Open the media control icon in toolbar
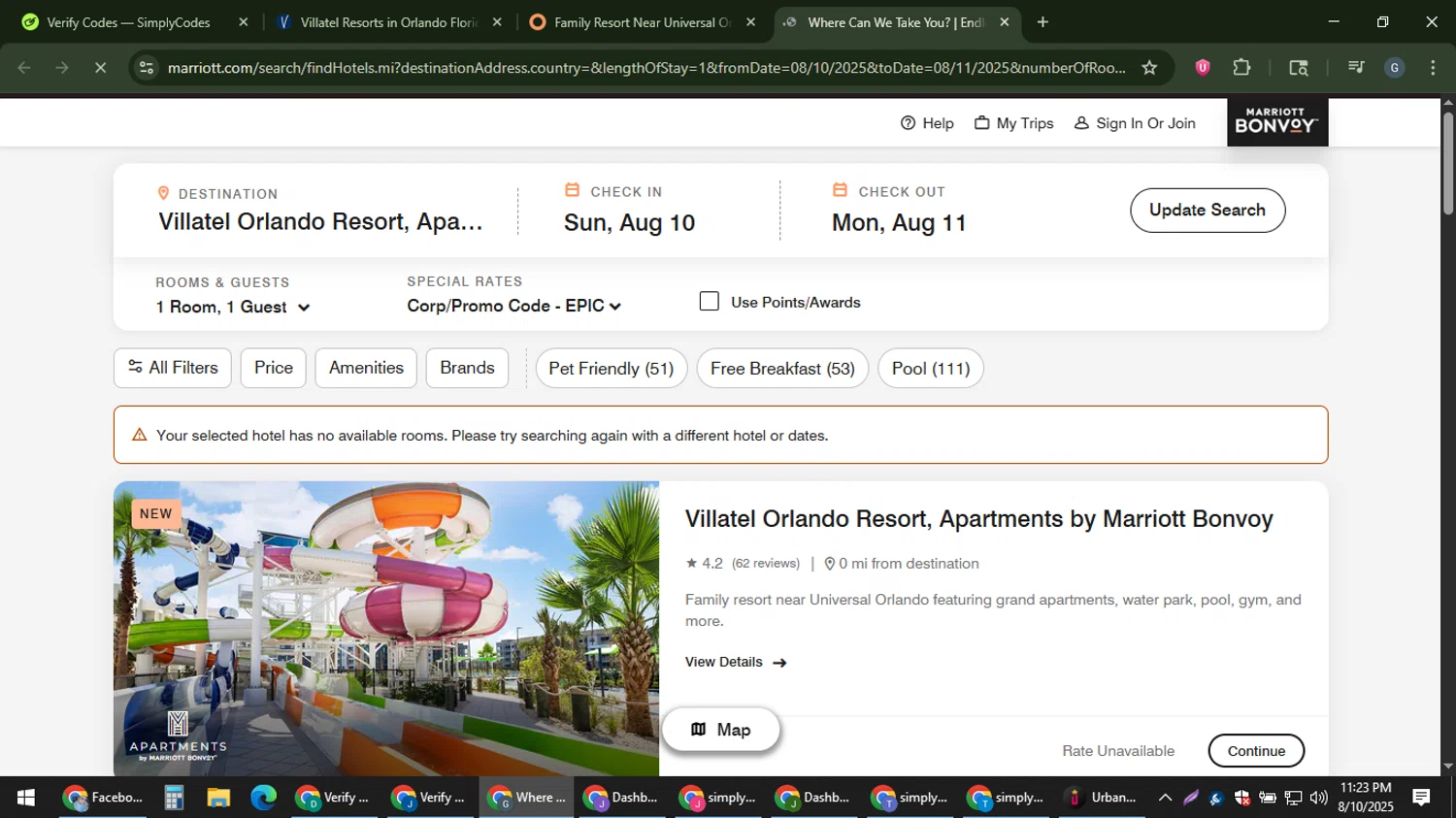Viewport: 1456px width, 818px height. (x=1355, y=67)
